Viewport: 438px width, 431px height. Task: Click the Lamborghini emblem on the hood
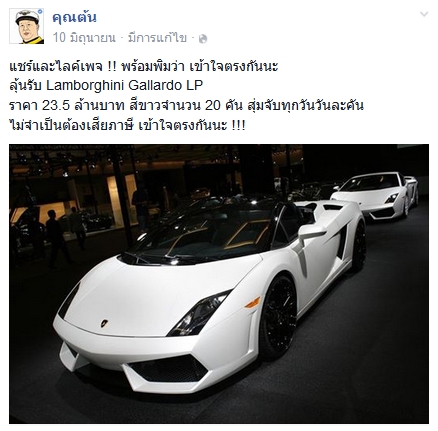coord(104,323)
